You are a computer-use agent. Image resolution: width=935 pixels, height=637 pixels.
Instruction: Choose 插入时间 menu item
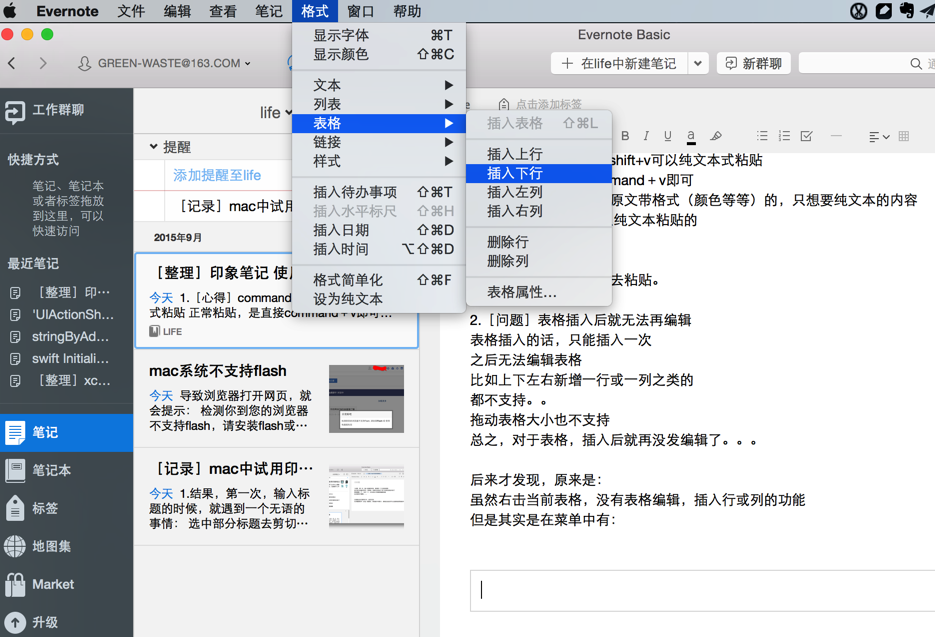pos(379,249)
